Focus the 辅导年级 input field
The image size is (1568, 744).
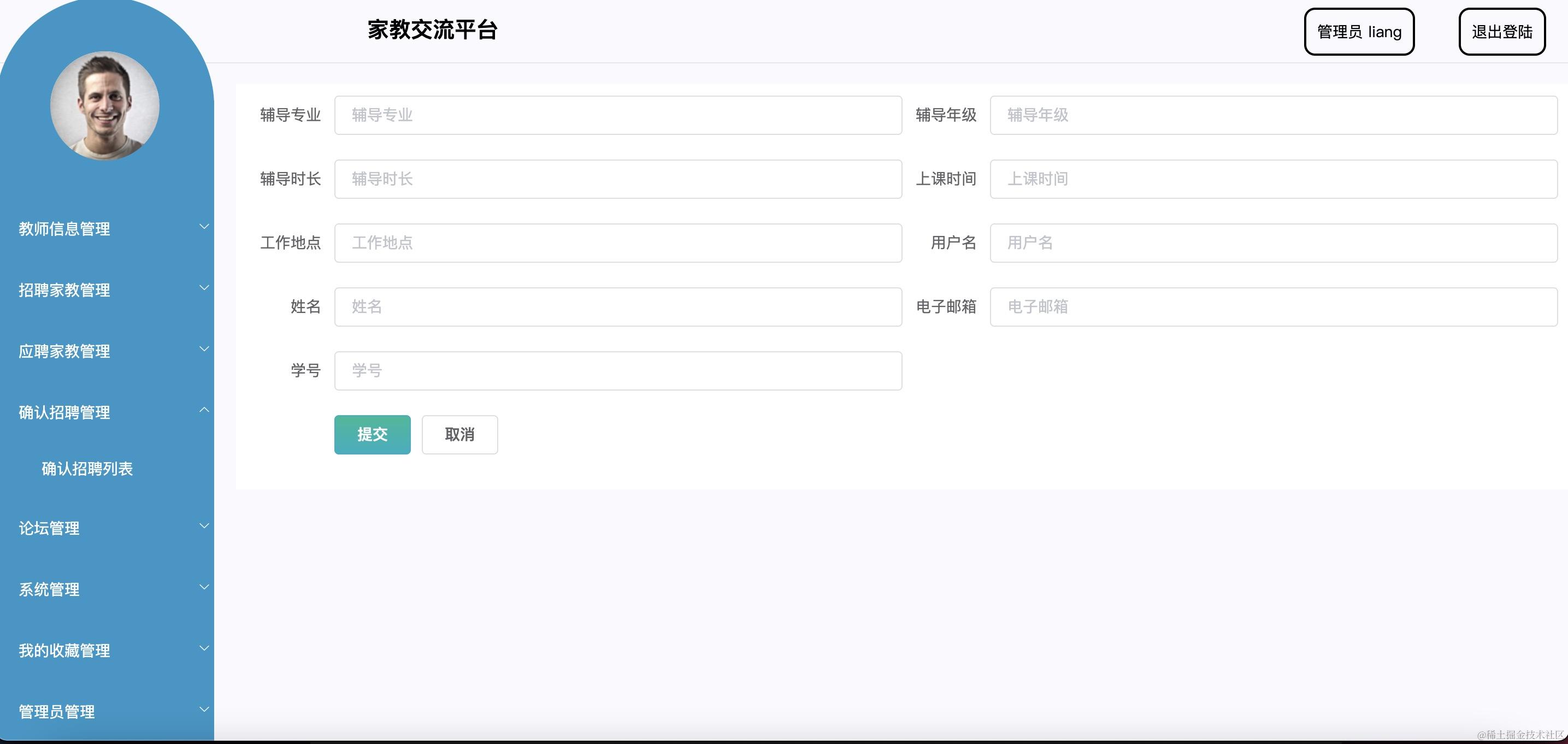click(x=1274, y=115)
